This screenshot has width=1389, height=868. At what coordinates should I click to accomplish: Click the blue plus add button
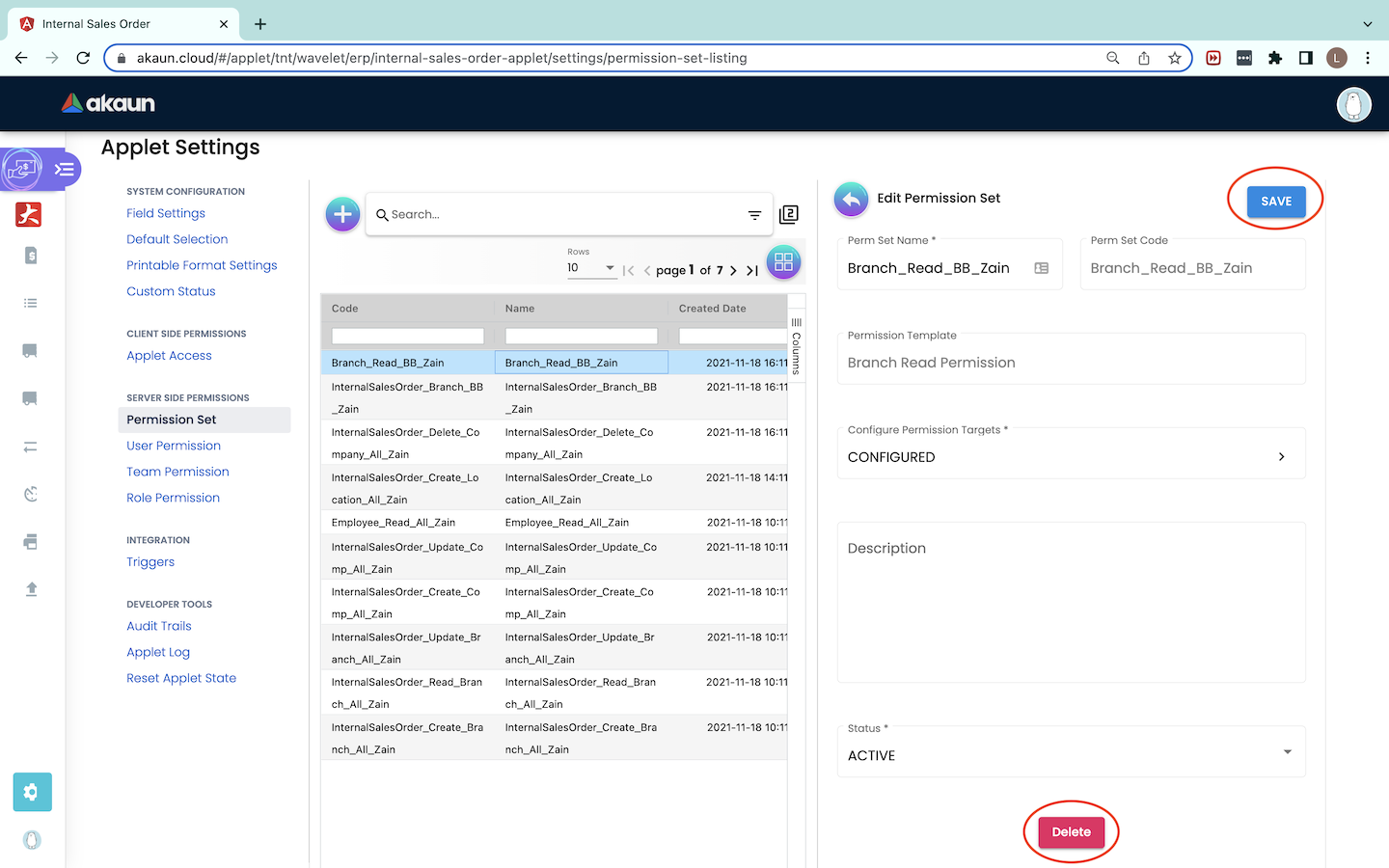(x=342, y=214)
